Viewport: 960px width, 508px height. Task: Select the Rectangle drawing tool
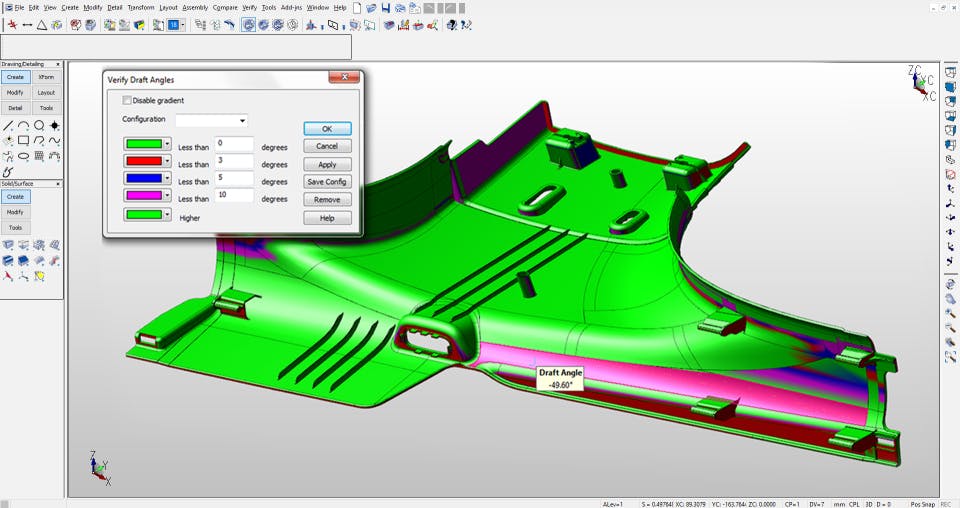[23, 140]
